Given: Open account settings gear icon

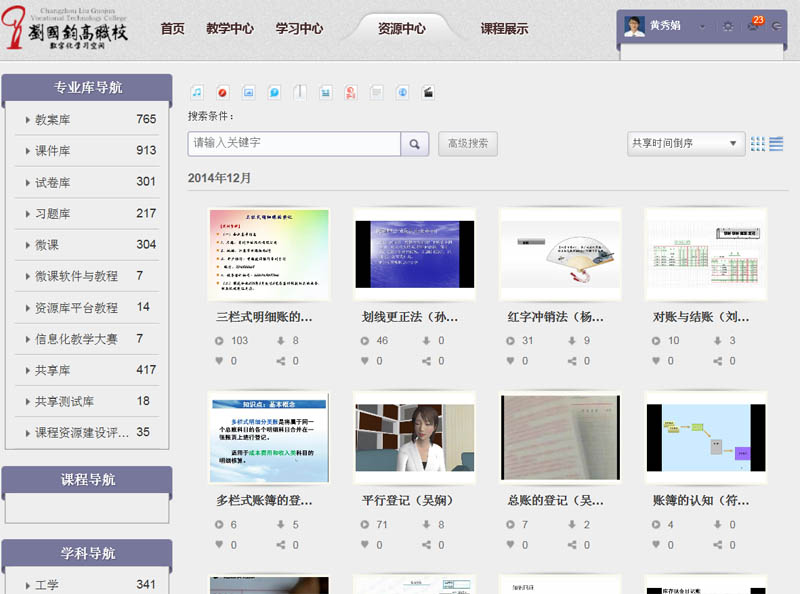Looking at the screenshot, I should point(728,27).
